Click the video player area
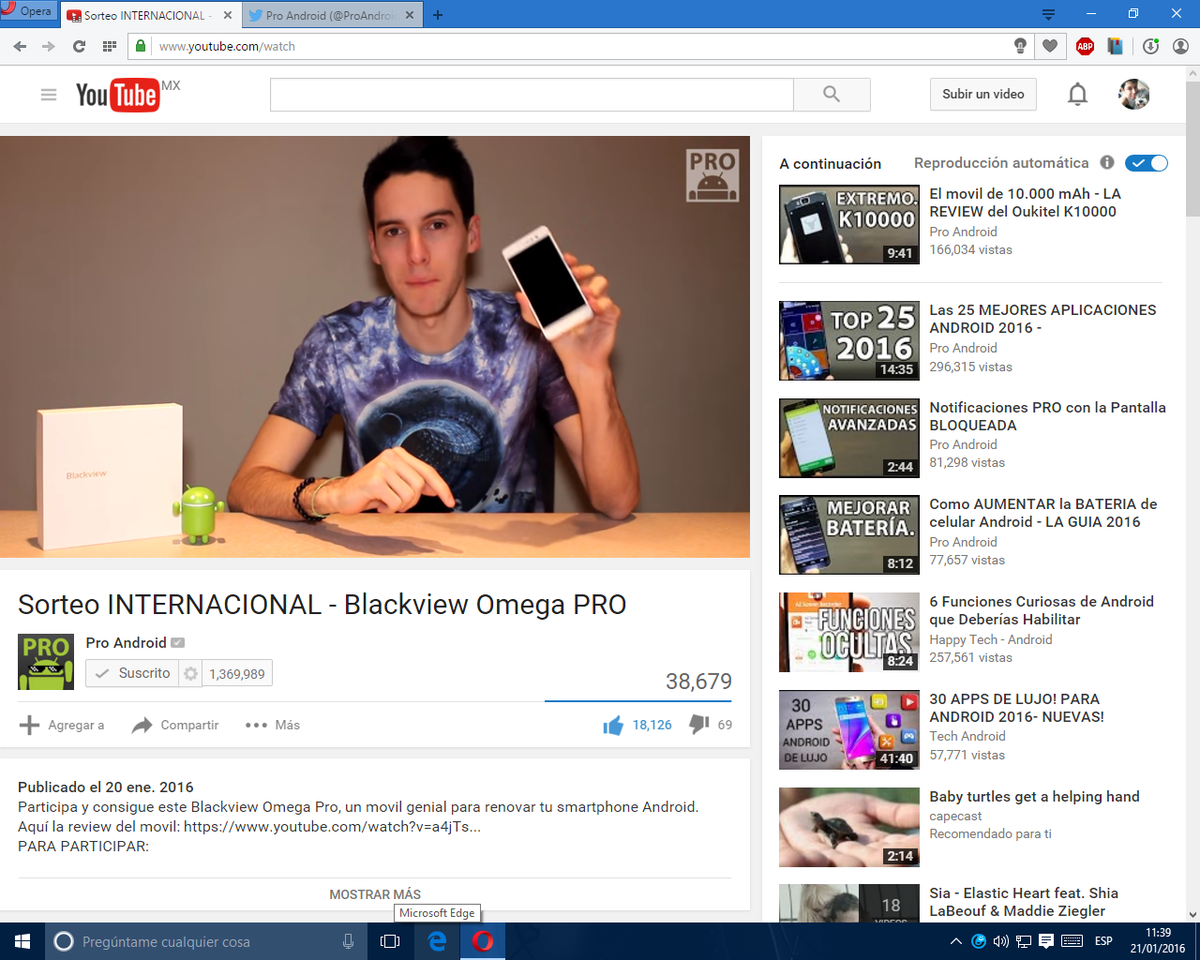Image resolution: width=1200 pixels, height=960 pixels. (375, 346)
